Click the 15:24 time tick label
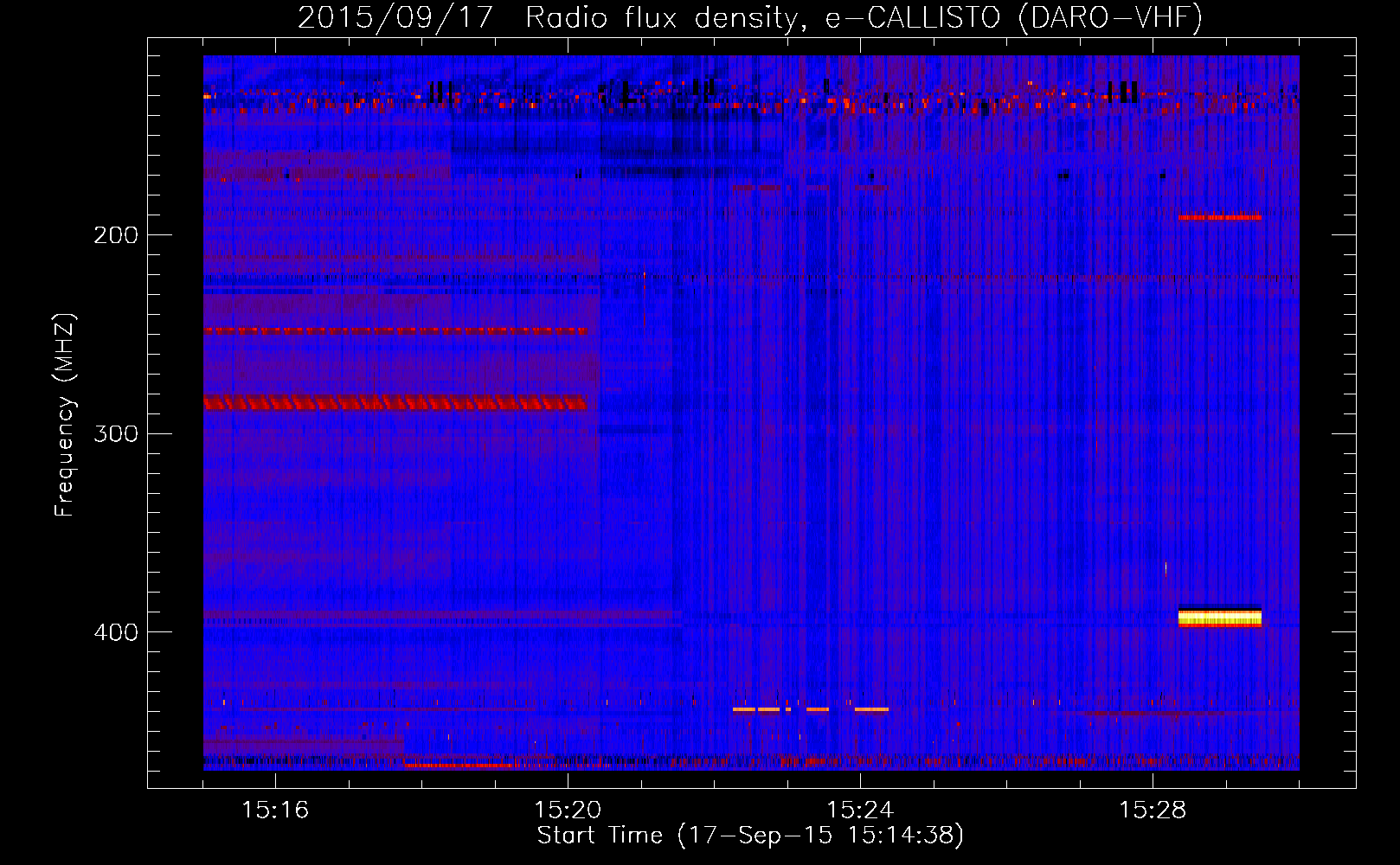This screenshot has height=865, width=1400. point(860,811)
